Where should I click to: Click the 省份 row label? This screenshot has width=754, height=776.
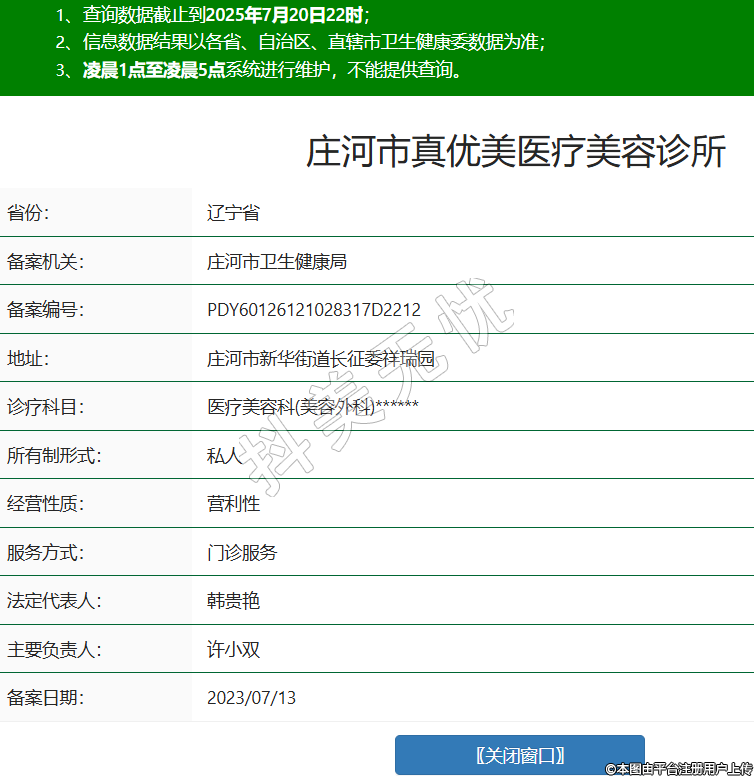click(x=28, y=213)
